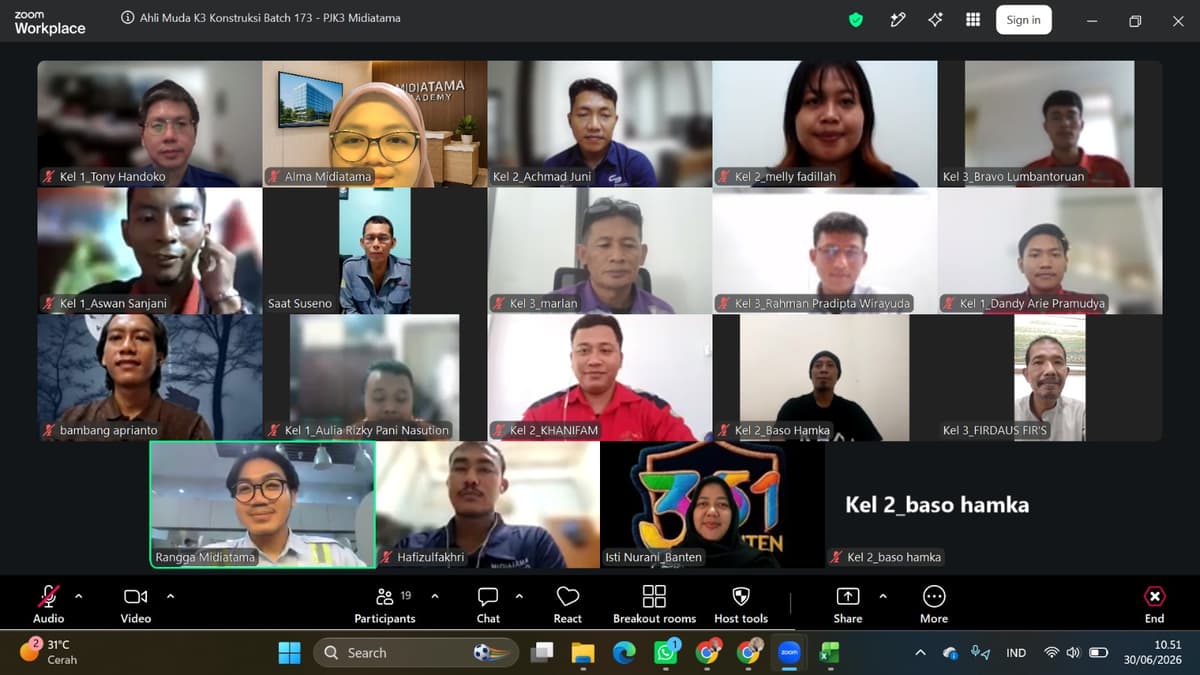Screen dimensions: 1200x675
Task: Select Isti Nurani_Banten video tile
Action: click(712, 505)
